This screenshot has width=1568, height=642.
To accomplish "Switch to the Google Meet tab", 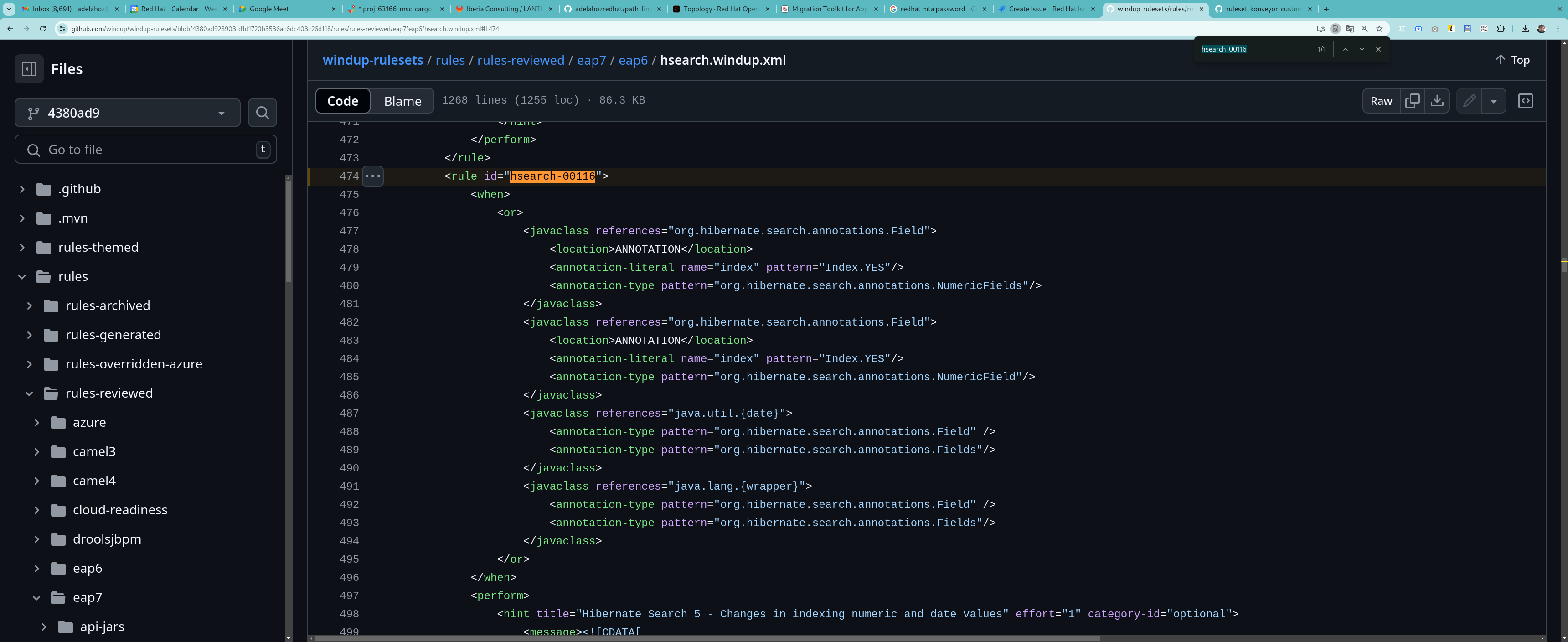I will click(269, 9).
